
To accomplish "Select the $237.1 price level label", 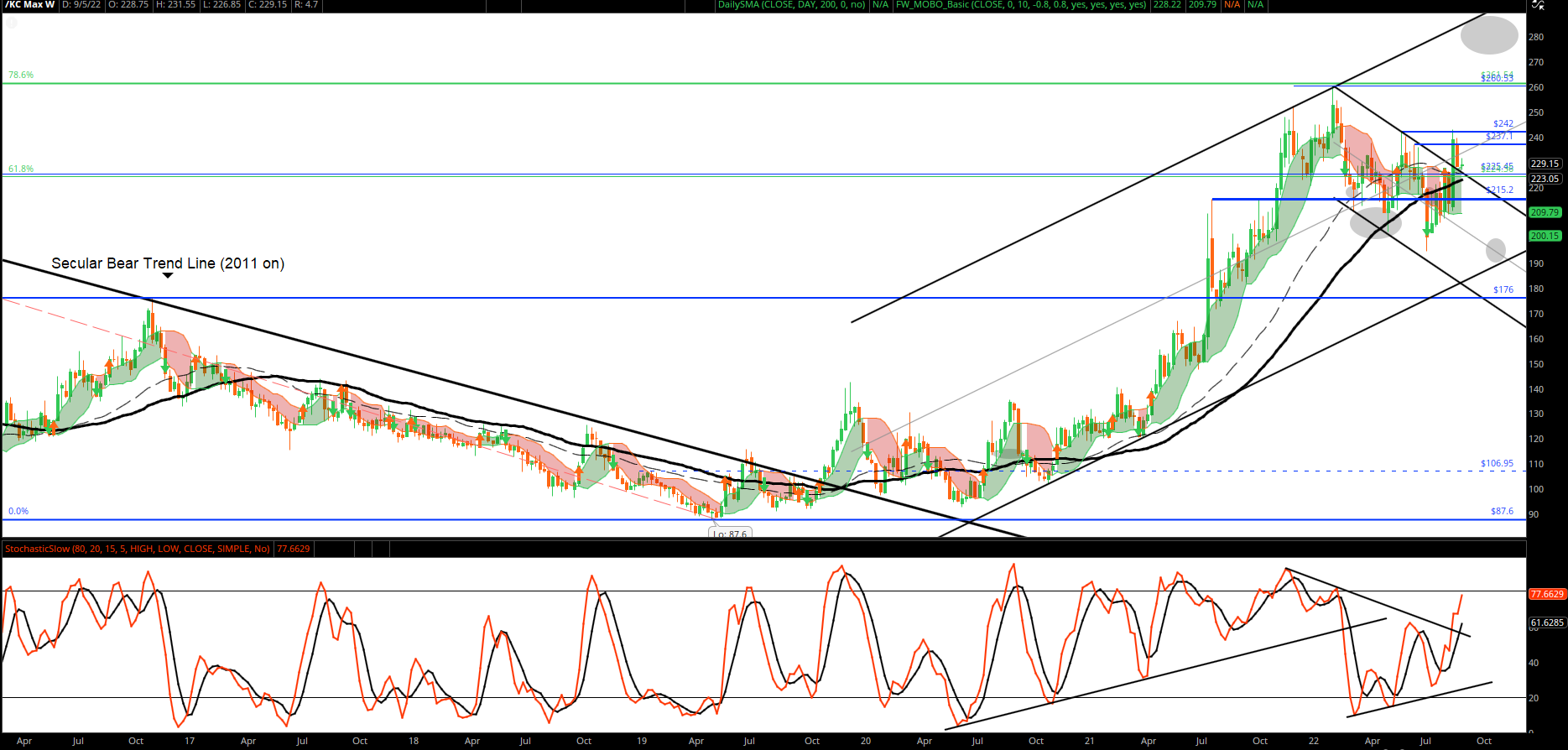I will pyautogui.click(x=1499, y=136).
